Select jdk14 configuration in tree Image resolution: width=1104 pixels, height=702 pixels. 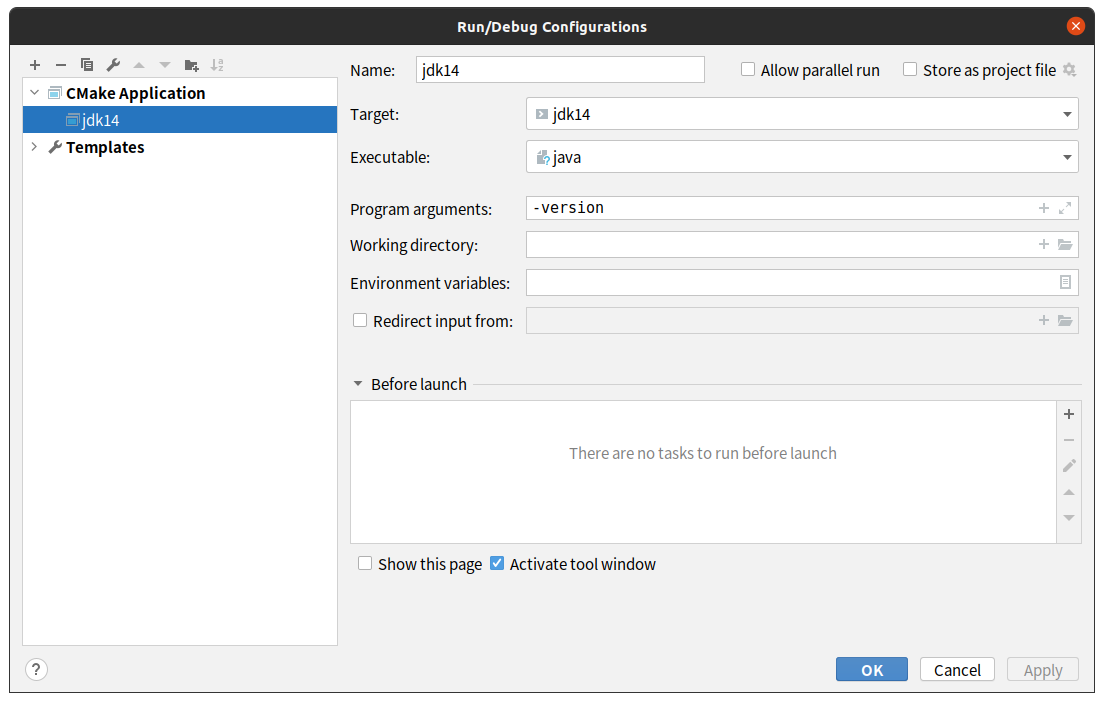[100, 120]
